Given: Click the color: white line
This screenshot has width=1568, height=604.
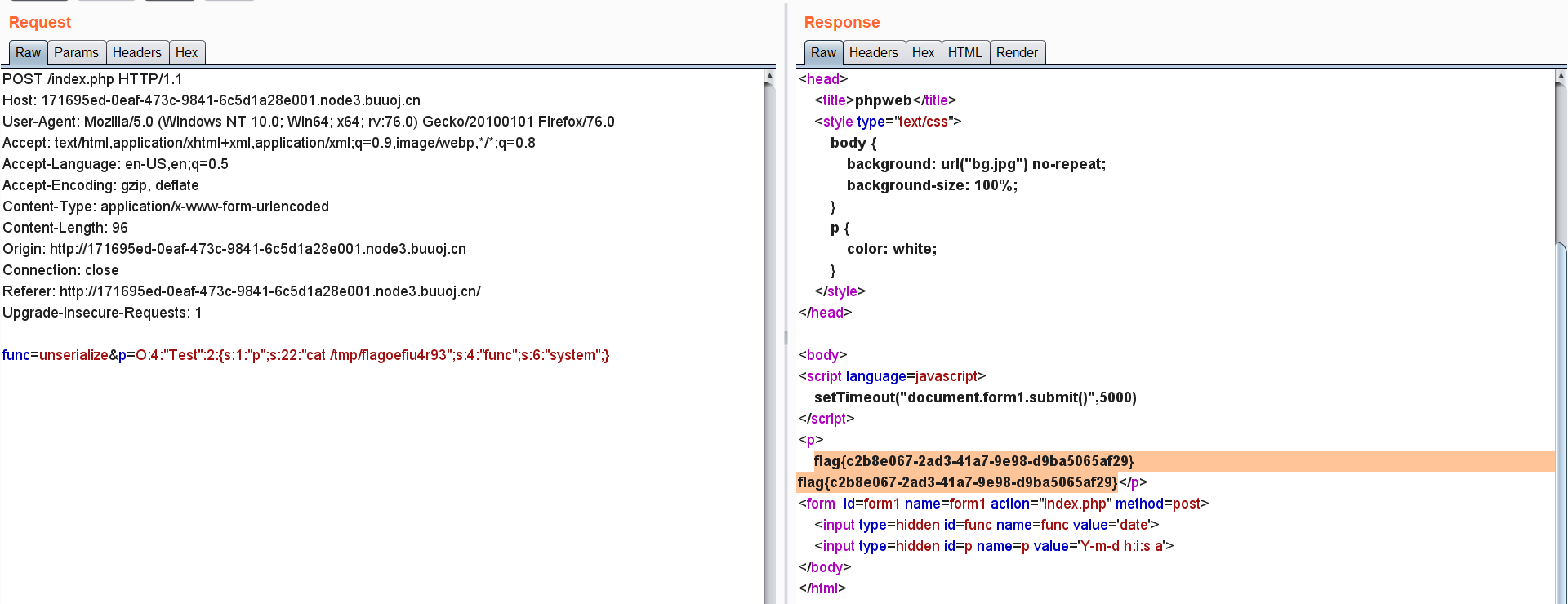Looking at the screenshot, I should click(892, 249).
